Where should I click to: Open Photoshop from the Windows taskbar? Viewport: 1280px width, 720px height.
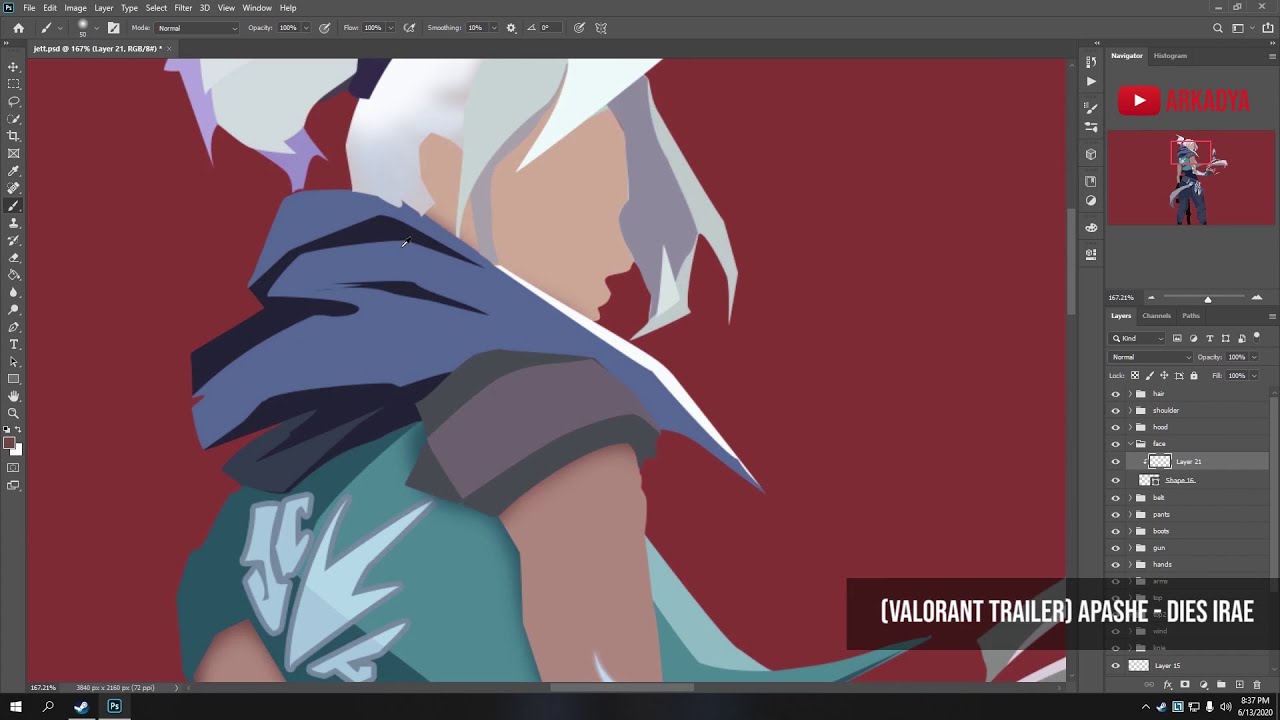coord(114,707)
